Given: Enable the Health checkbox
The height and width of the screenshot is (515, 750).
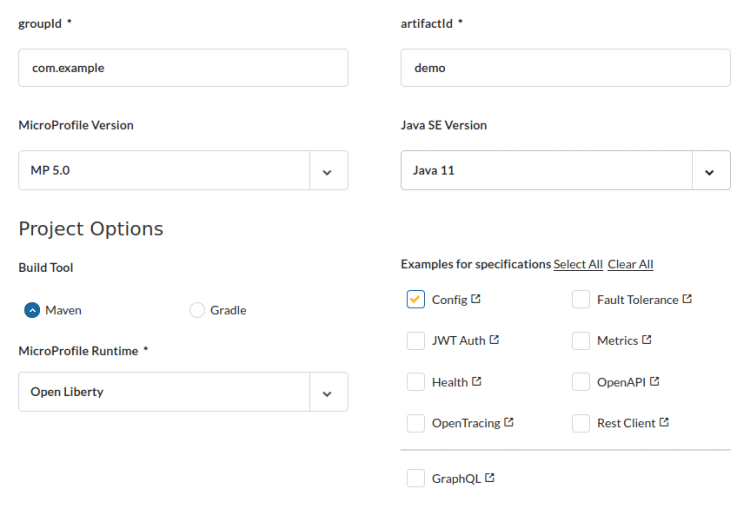Looking at the screenshot, I should click(416, 382).
